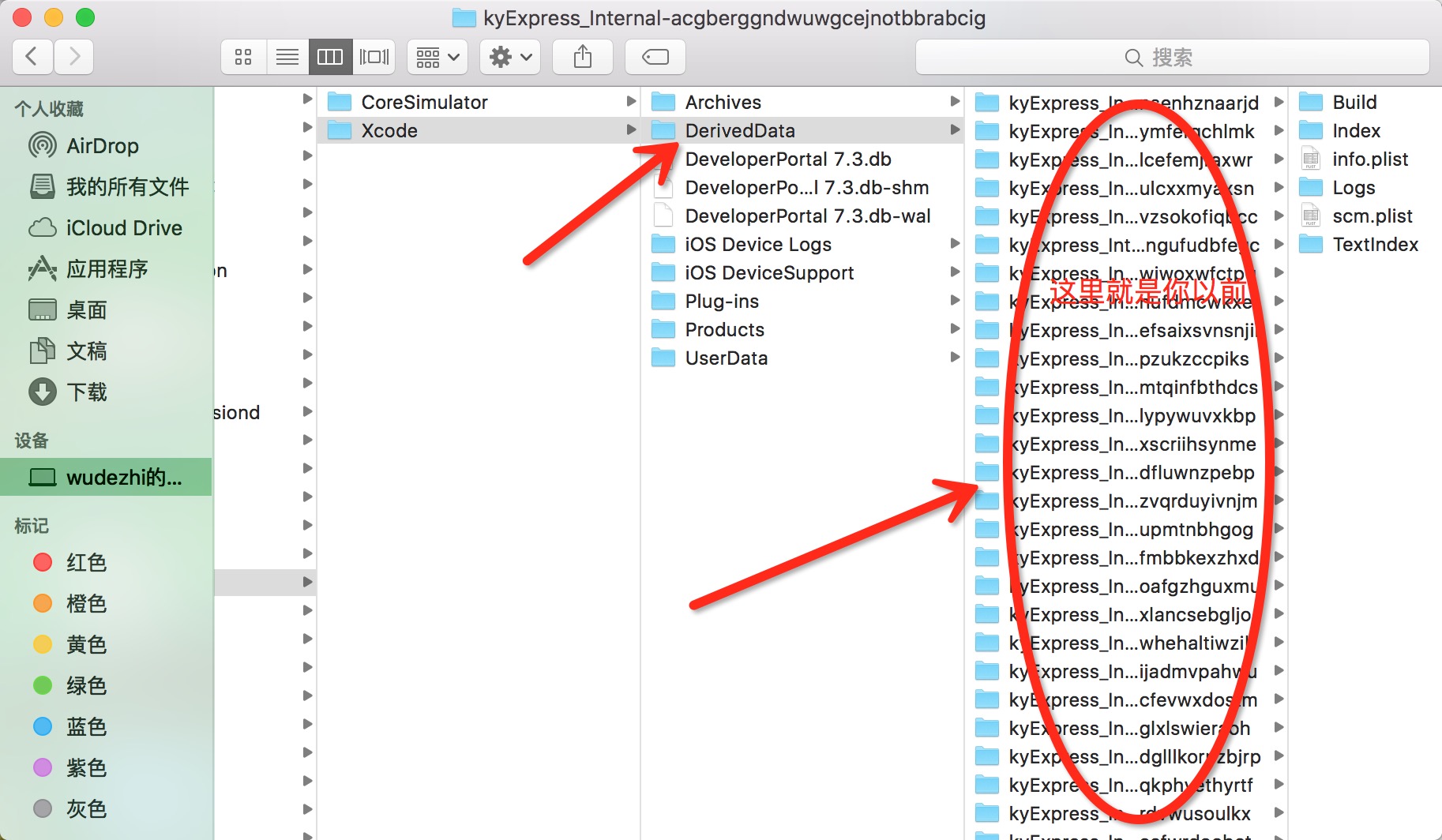Switch to column view
1442x840 pixels.
pos(330,57)
